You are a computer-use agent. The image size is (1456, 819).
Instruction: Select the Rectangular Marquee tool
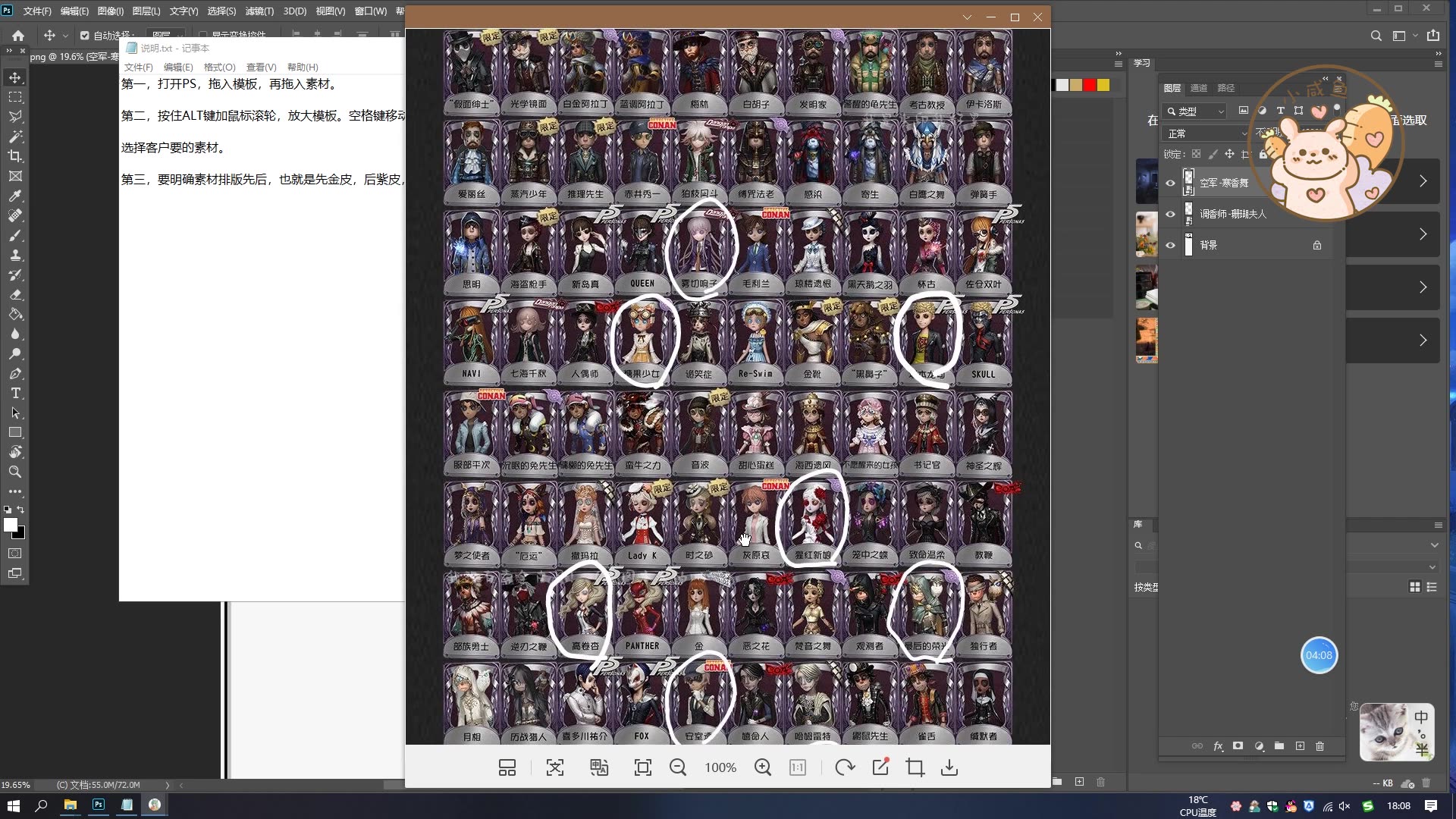click(15, 97)
